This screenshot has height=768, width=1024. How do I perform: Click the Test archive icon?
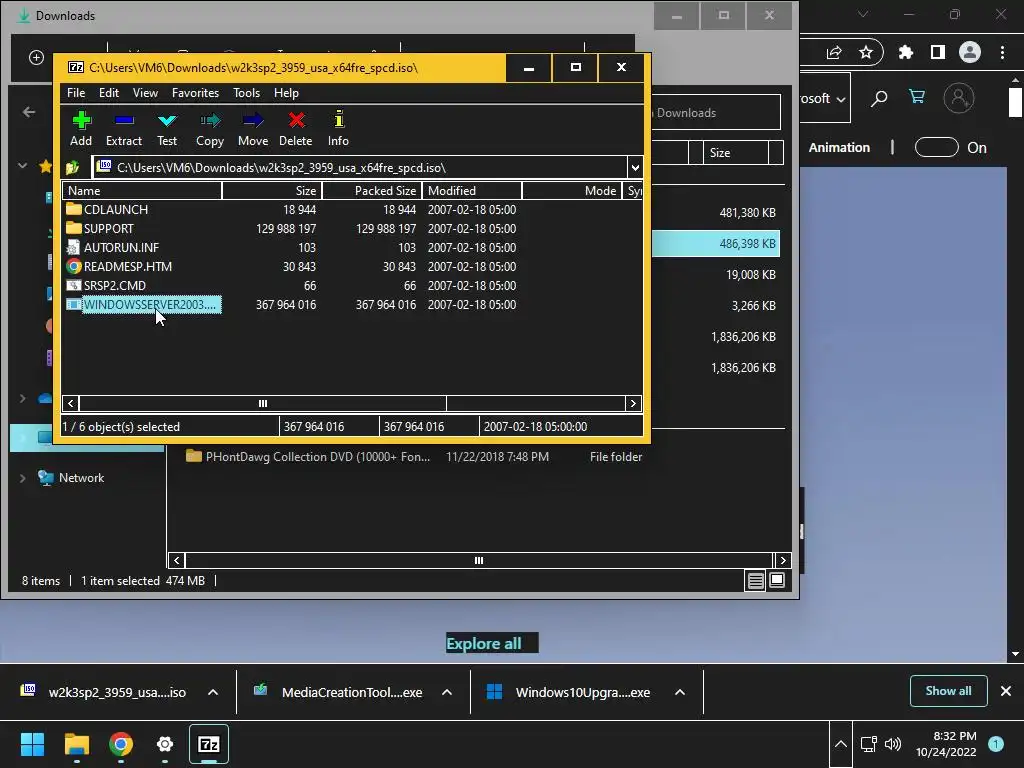pyautogui.click(x=167, y=129)
